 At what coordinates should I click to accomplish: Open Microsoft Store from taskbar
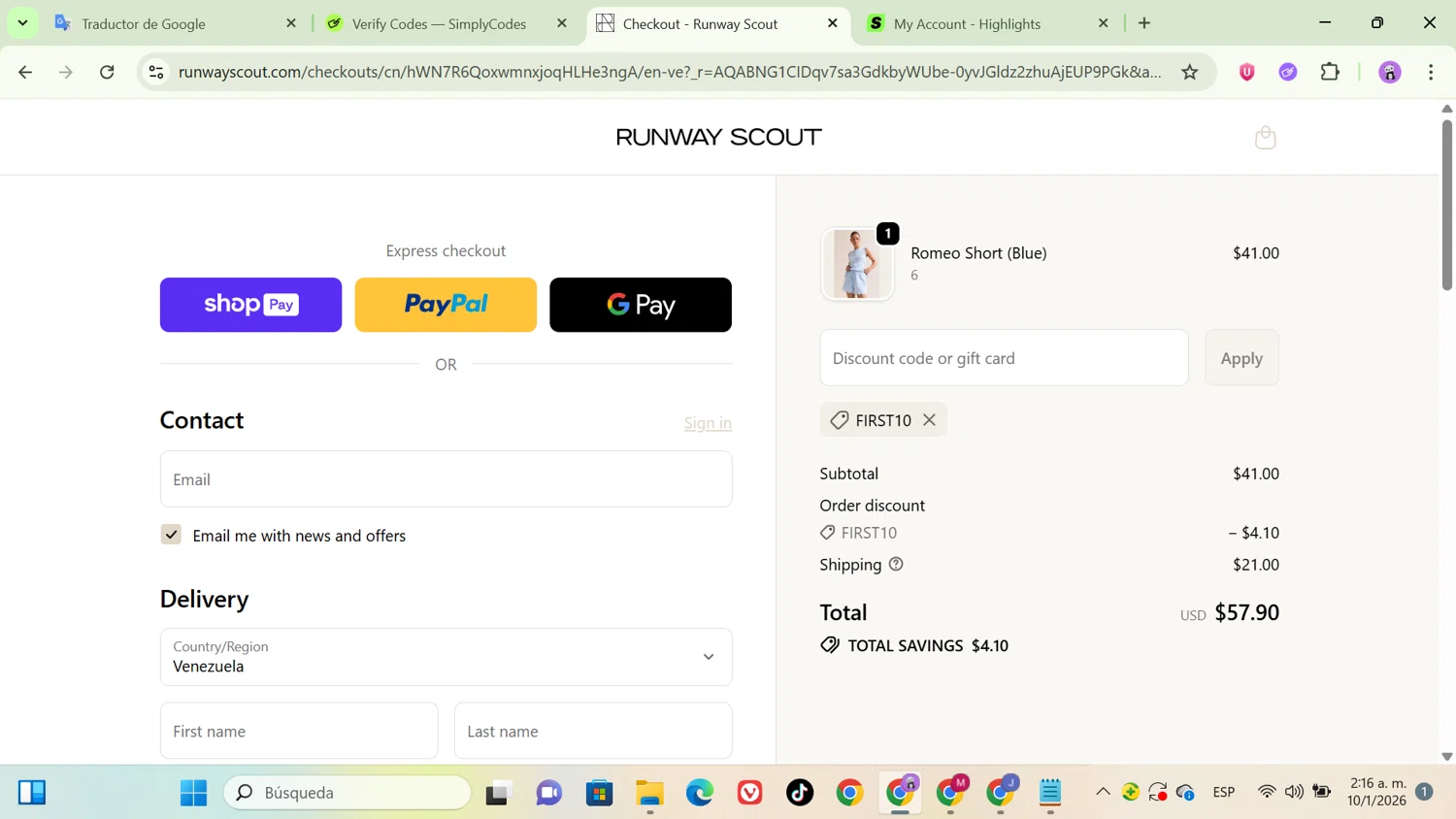coord(599,793)
